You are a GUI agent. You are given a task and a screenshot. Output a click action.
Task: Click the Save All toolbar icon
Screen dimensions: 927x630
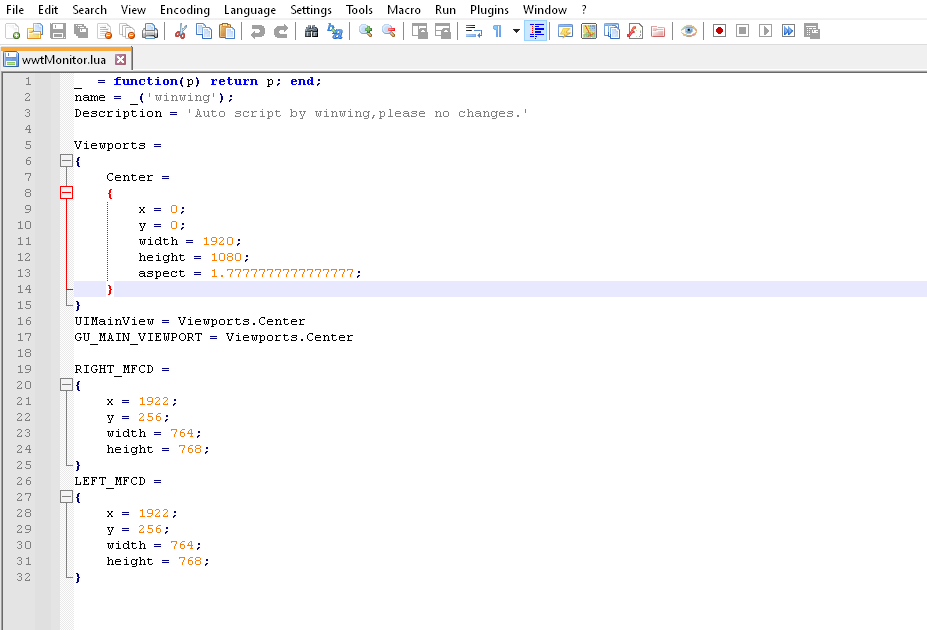pyautogui.click(x=81, y=31)
